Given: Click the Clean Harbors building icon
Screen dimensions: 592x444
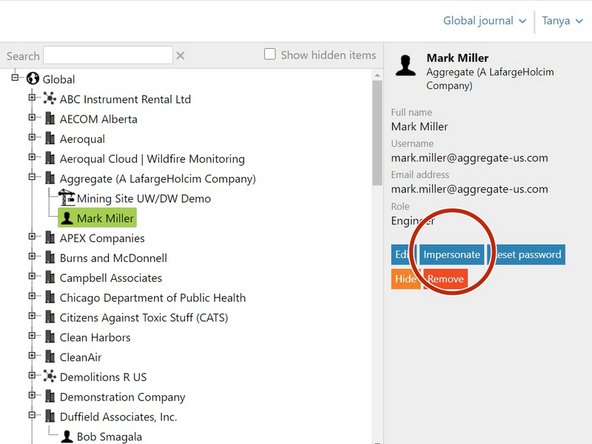Looking at the screenshot, I should tap(50, 336).
